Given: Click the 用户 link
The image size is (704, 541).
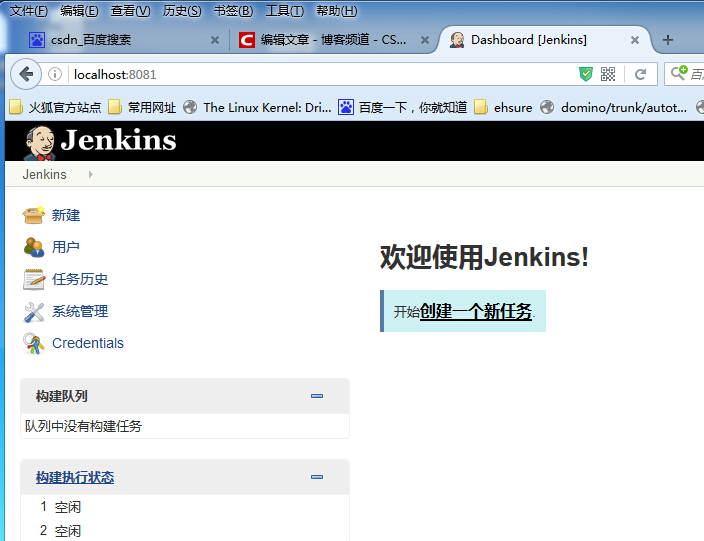Looking at the screenshot, I should (66, 247).
